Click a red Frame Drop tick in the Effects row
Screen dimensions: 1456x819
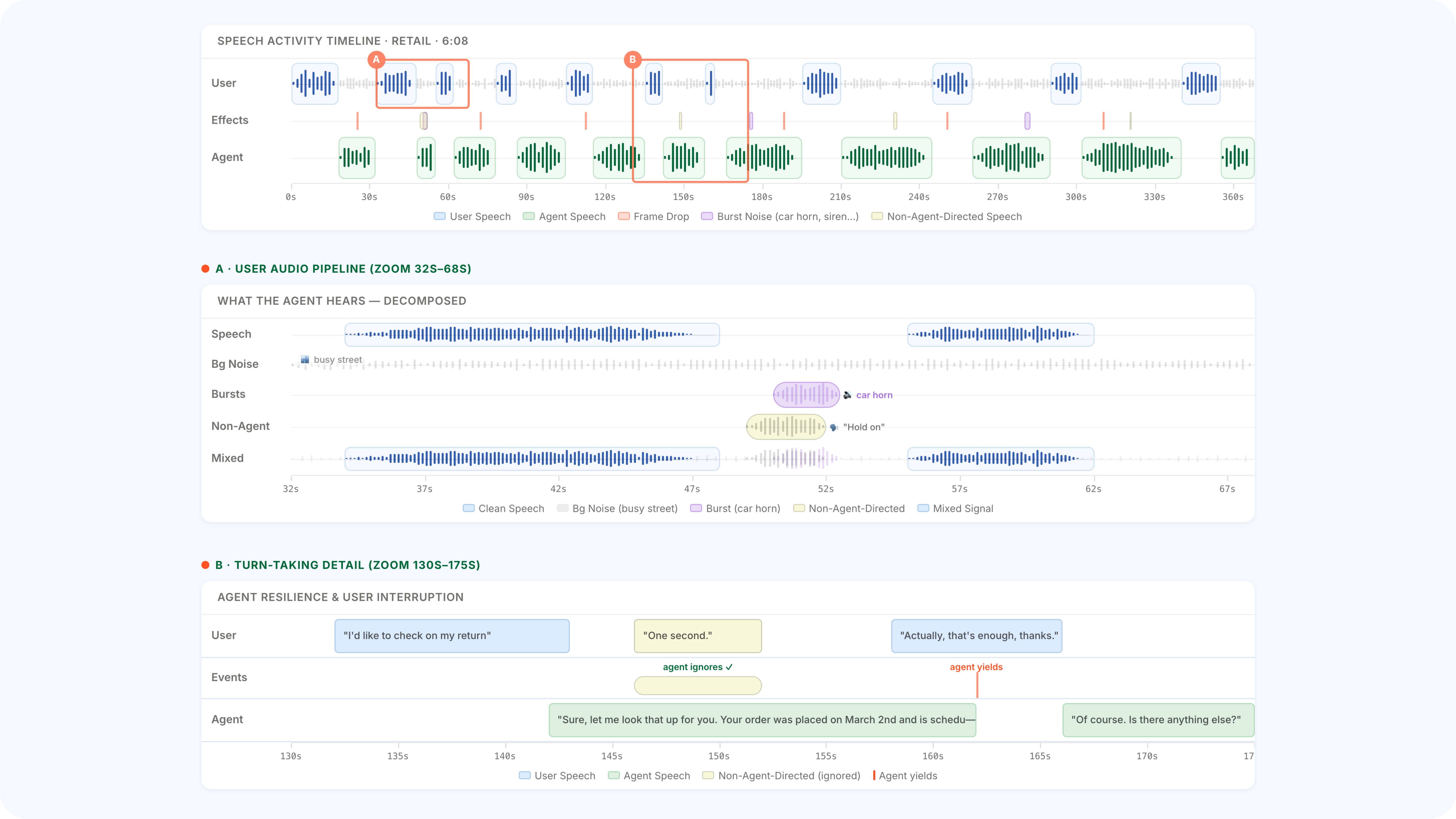pos(357,120)
